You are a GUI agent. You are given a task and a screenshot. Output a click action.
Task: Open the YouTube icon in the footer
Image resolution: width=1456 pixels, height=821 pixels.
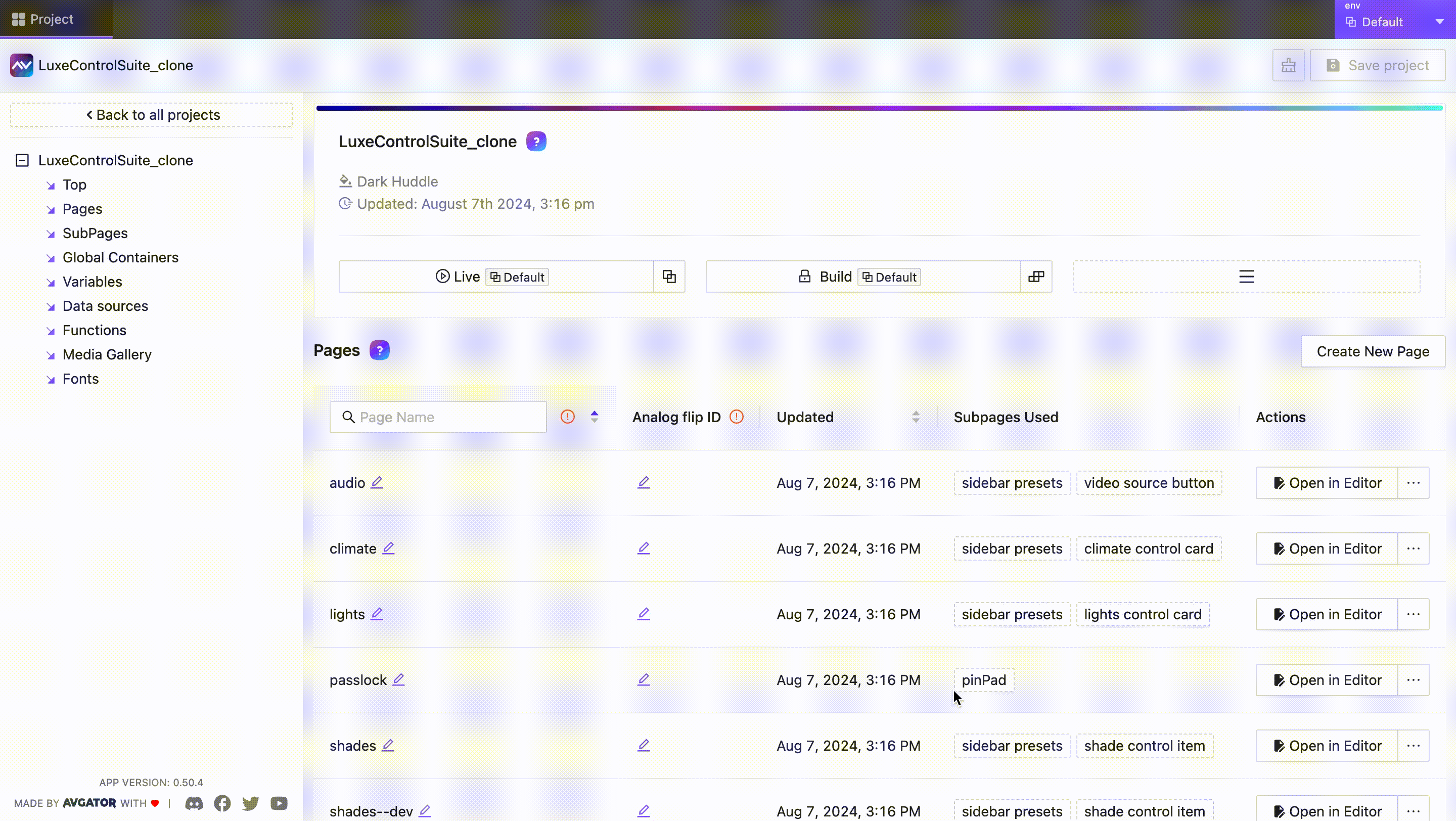(x=279, y=803)
